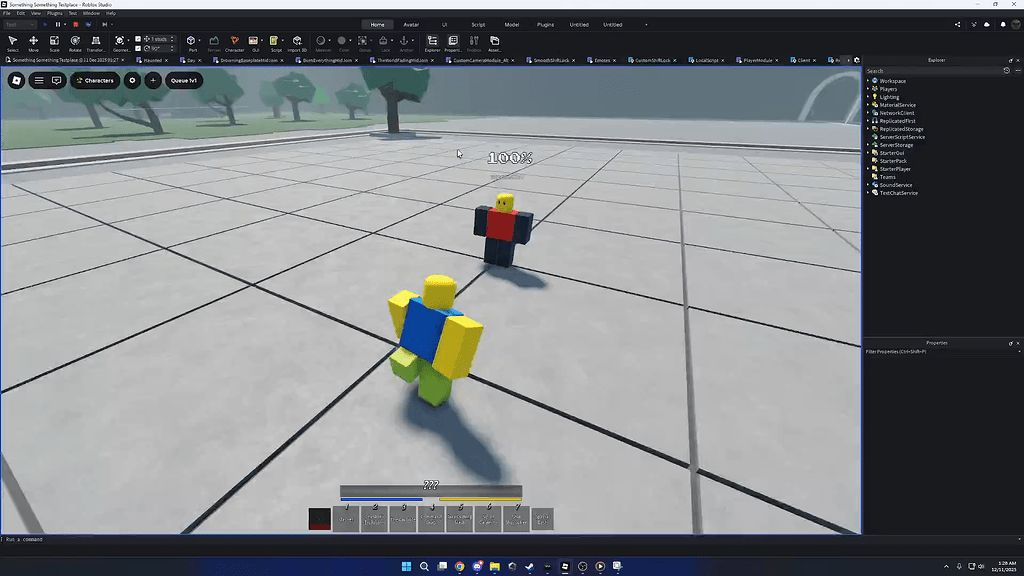Click the blue health bar segment
This screenshot has height=576, width=1024.
[380, 498]
